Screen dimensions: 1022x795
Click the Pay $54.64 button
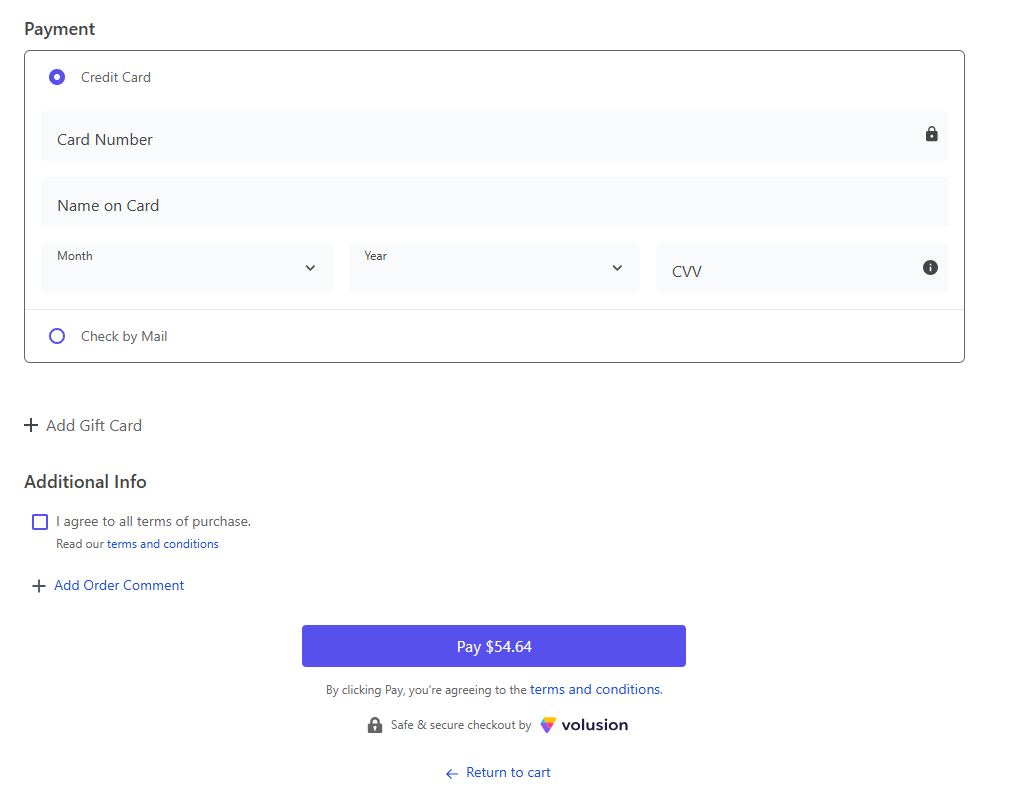[x=494, y=645]
